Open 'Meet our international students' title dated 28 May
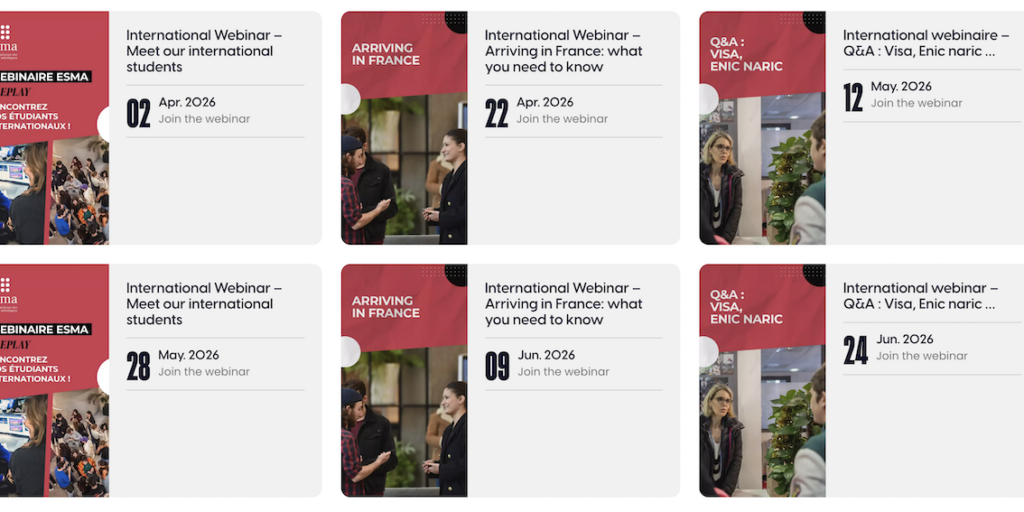Image resolution: width=1024 pixels, height=512 pixels. pyautogui.click(x=204, y=304)
